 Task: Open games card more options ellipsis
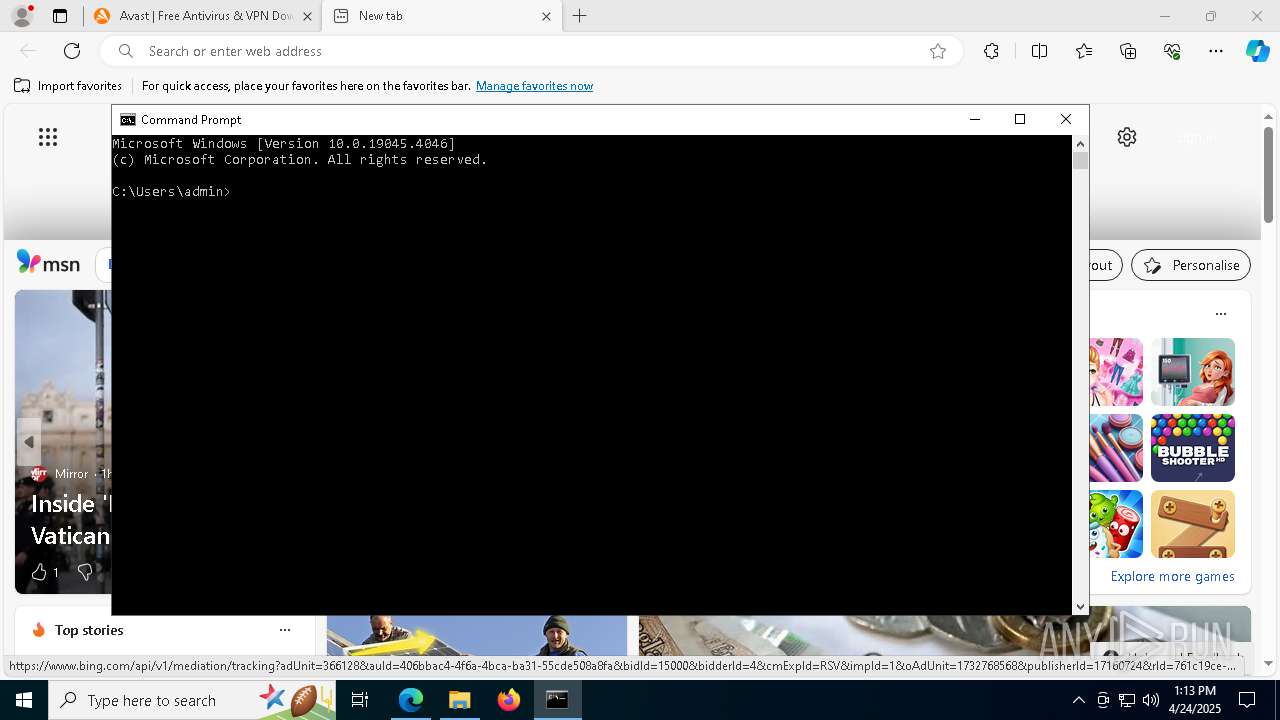point(1221,314)
